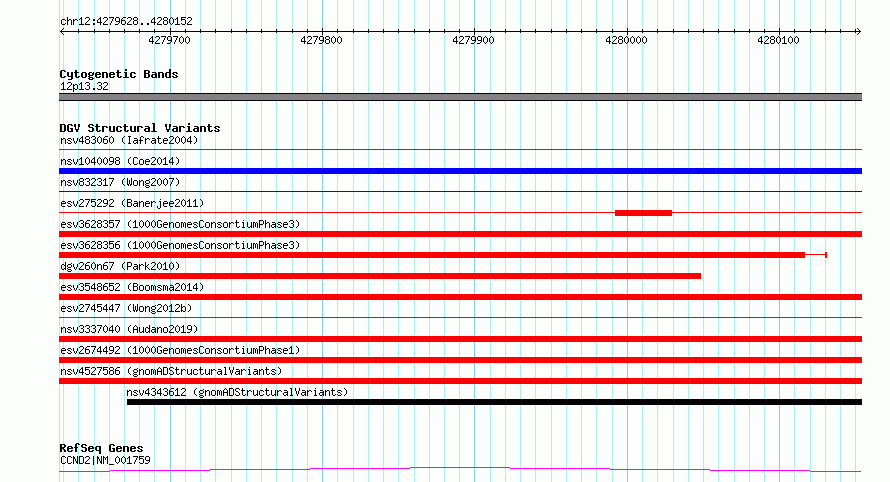Open variant nsv1040098 (Coe2014)
The height and width of the screenshot is (482, 890).
[x=120, y=161]
